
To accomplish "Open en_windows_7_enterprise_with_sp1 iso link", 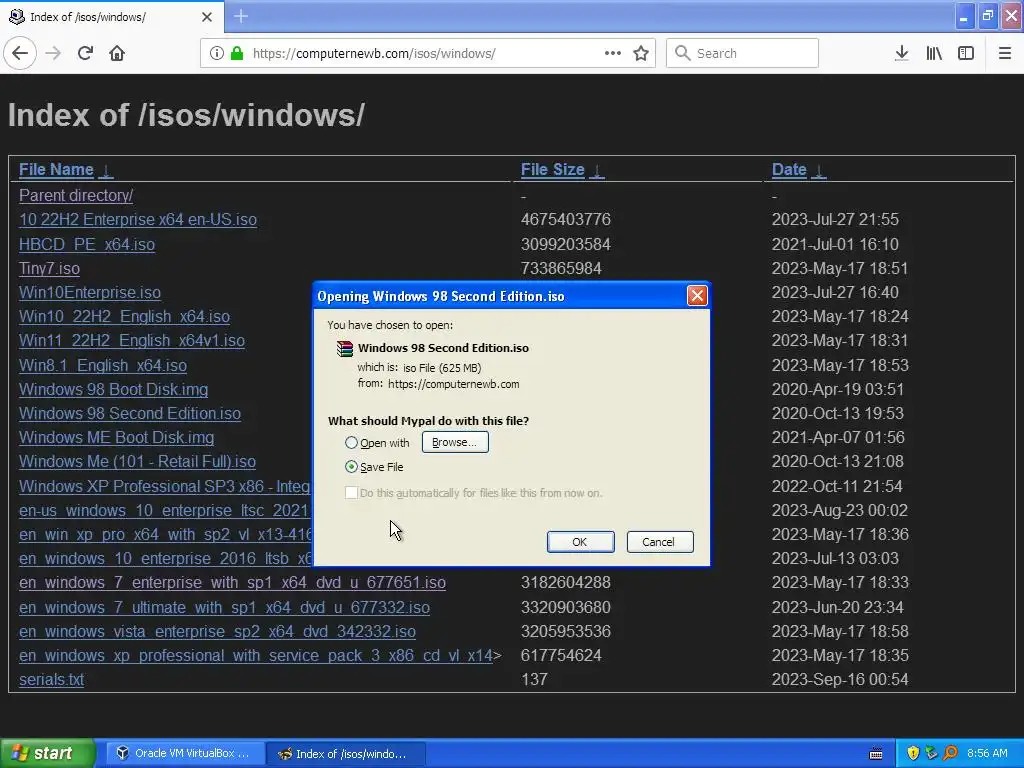I will (232, 582).
